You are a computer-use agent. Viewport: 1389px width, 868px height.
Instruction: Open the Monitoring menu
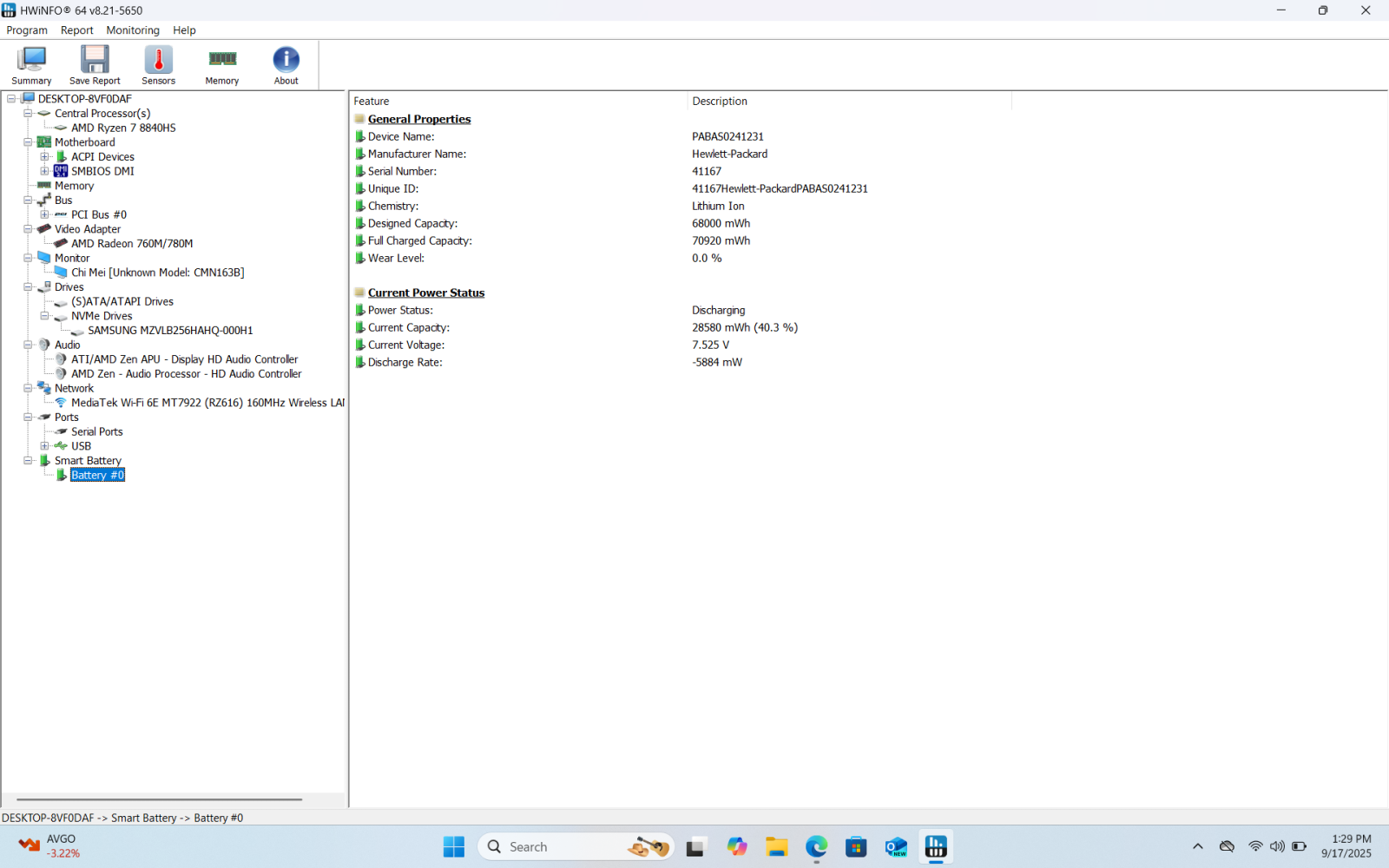(x=133, y=30)
